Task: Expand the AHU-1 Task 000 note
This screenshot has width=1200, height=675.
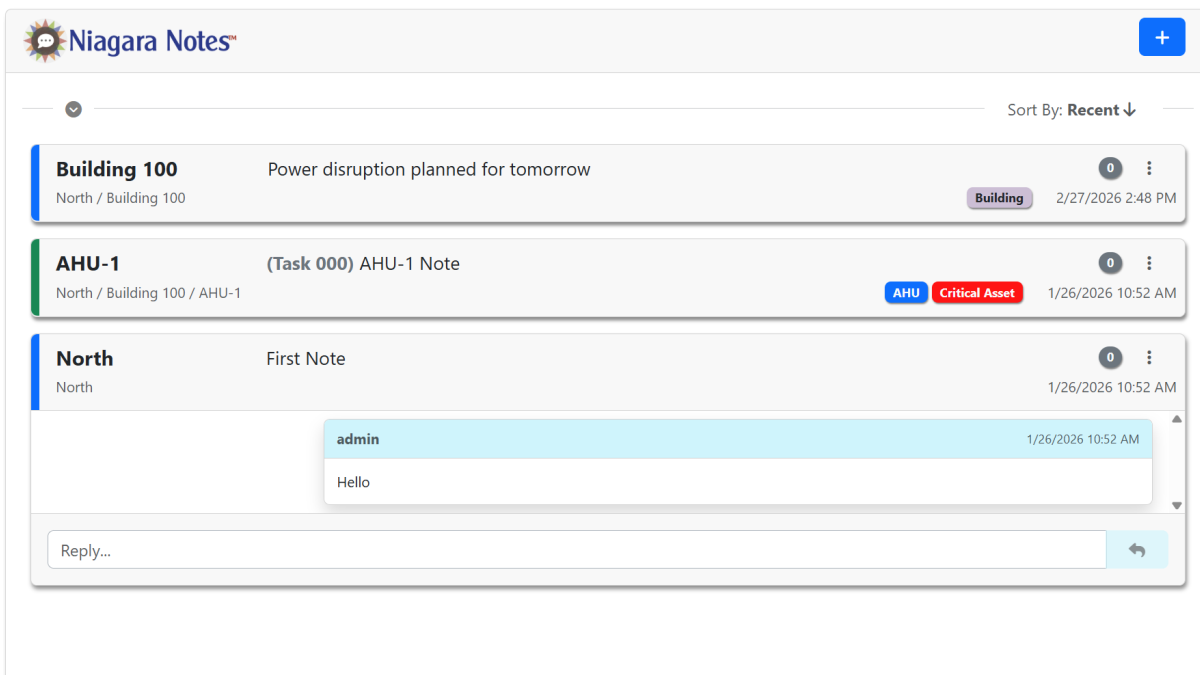Action: tap(363, 264)
